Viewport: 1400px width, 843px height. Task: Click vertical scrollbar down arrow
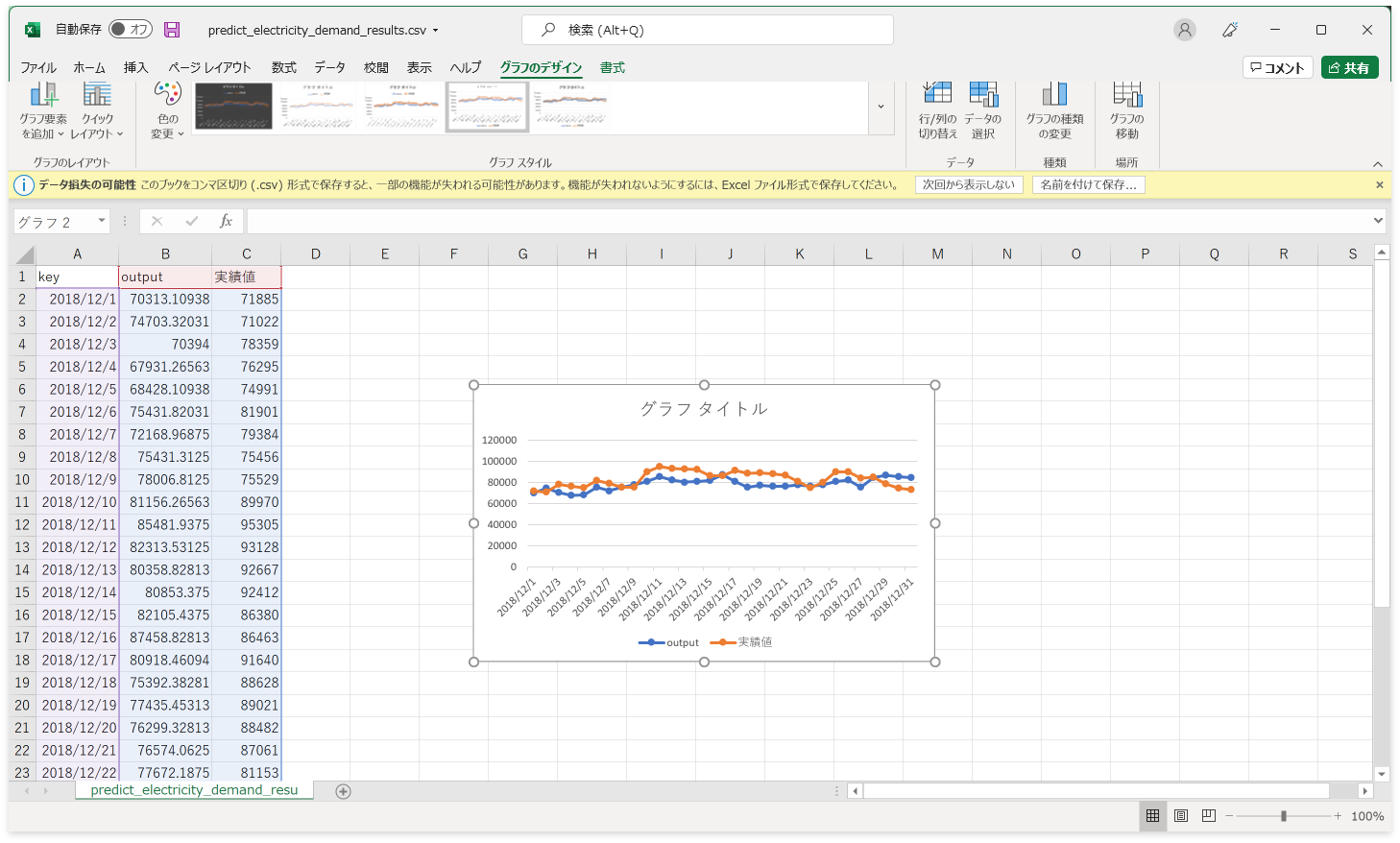[1382, 774]
